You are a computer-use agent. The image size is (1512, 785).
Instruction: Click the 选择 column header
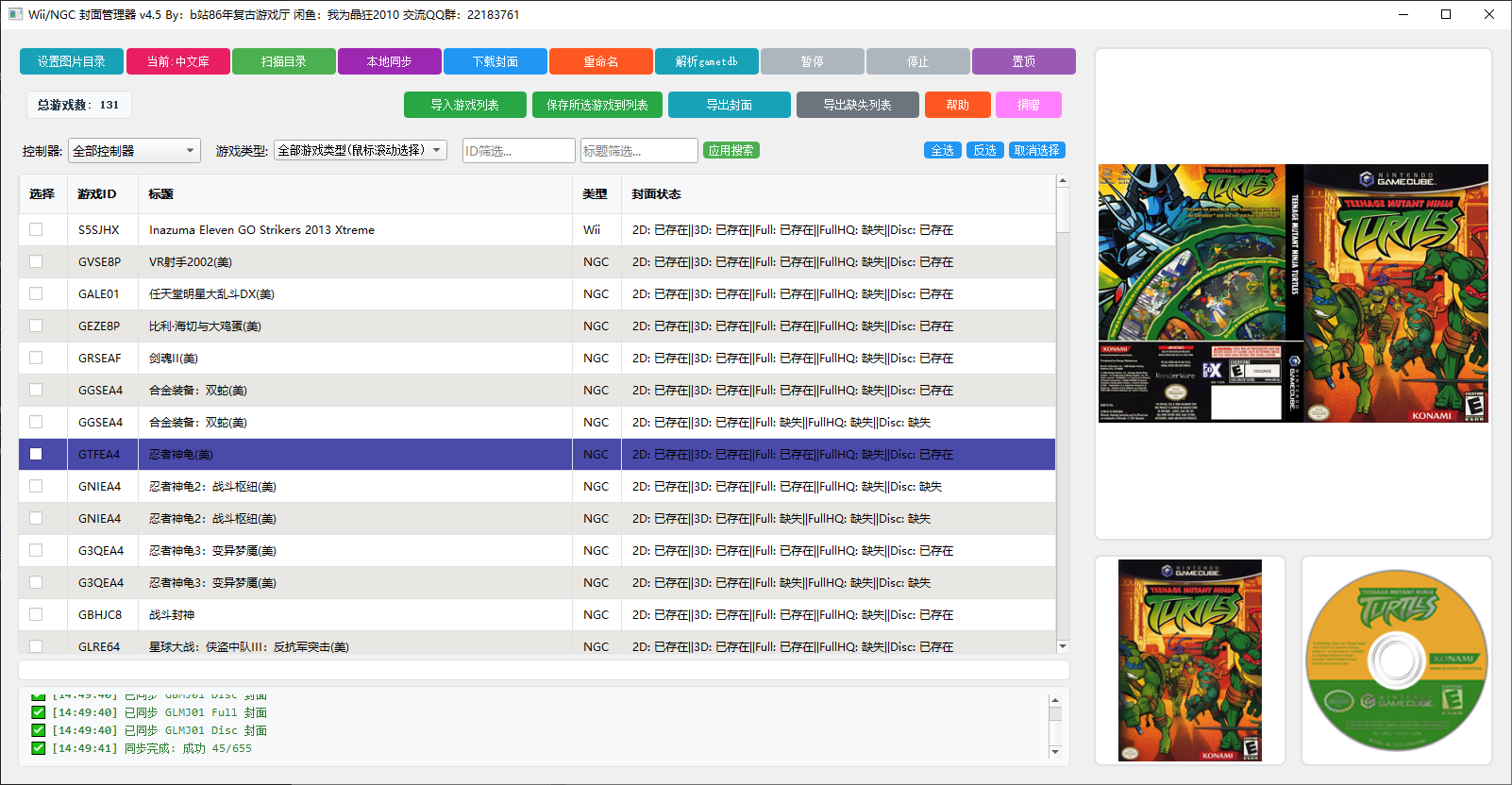coord(42,193)
